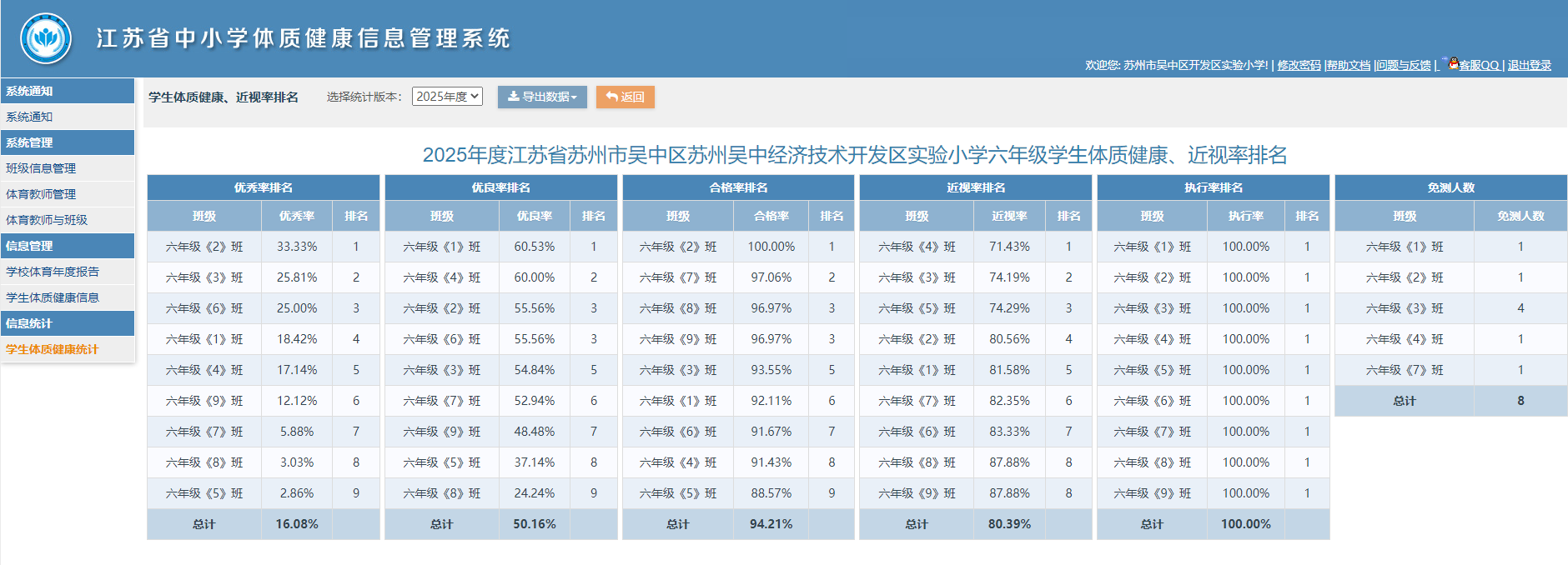Click 优秀率 column header in first table
The image size is (1568, 565).
tap(297, 216)
